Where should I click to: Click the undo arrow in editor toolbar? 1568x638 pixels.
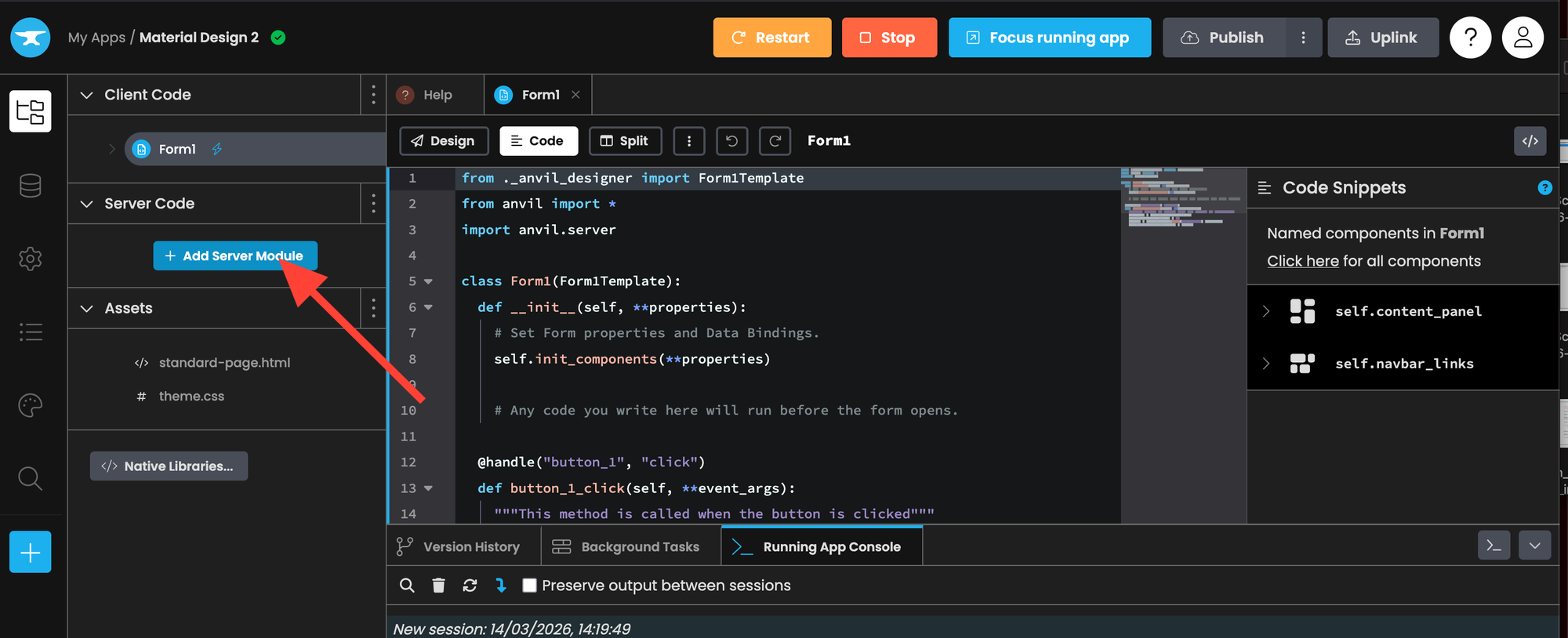[x=731, y=141]
